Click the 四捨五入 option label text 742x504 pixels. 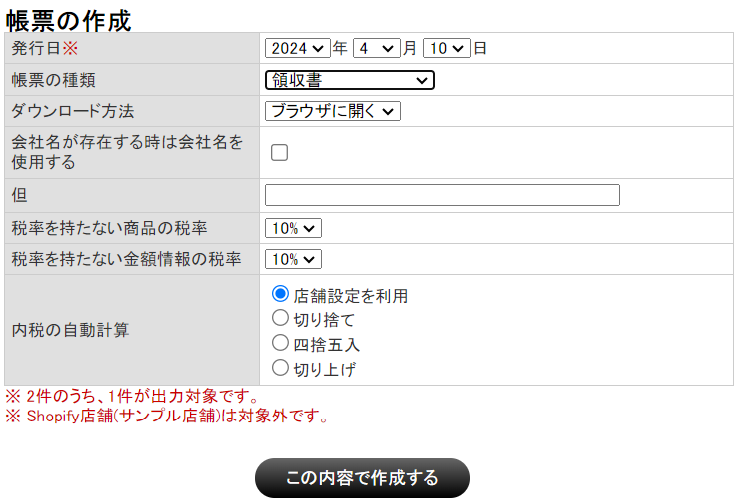pyautogui.click(x=326, y=345)
